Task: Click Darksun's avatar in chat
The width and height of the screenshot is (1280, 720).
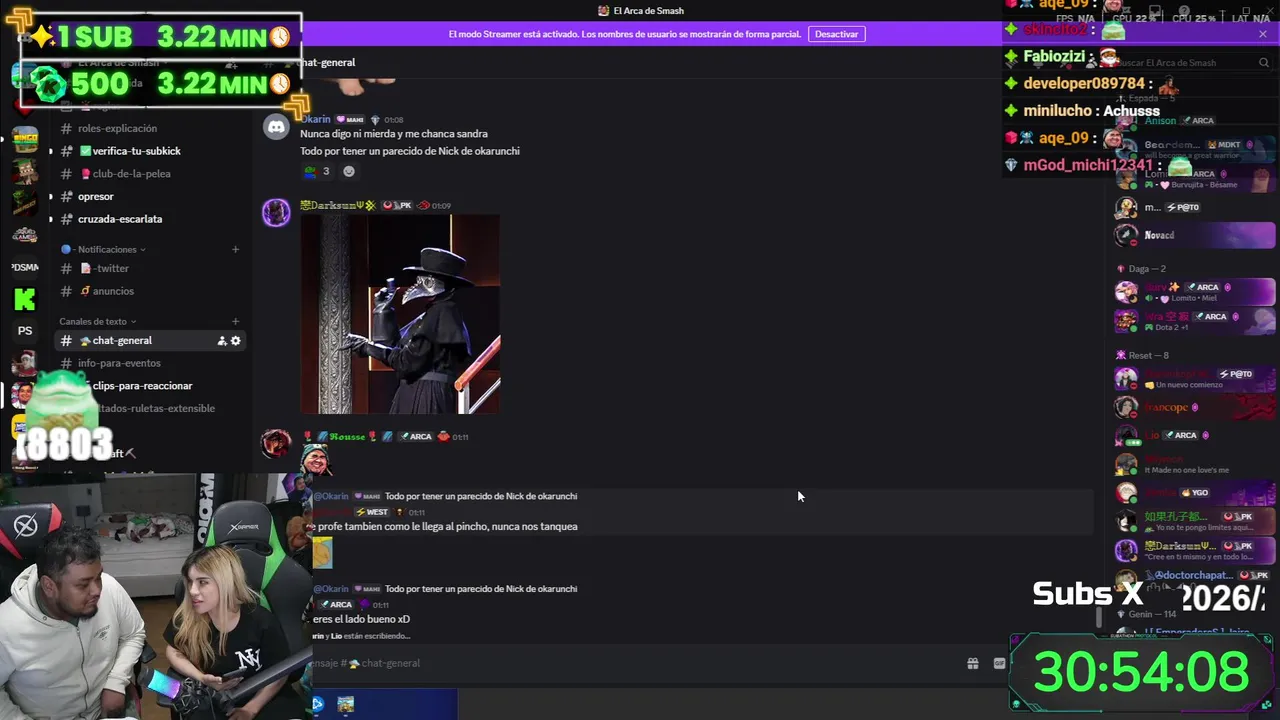Action: click(x=276, y=212)
